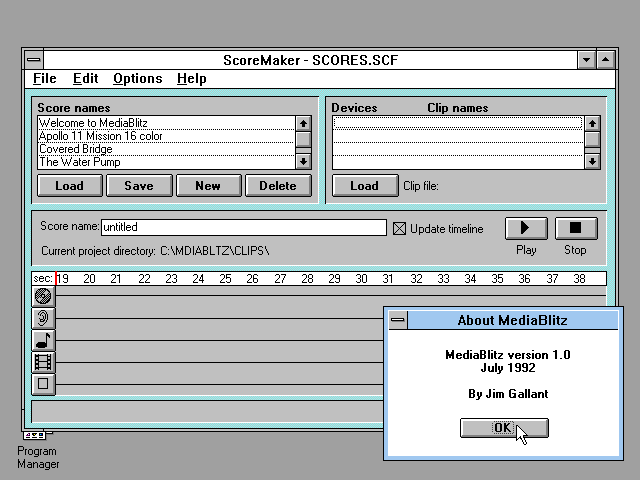Click second 25 on the timeline ruler
The width and height of the screenshot is (640, 480).
pos(225,279)
